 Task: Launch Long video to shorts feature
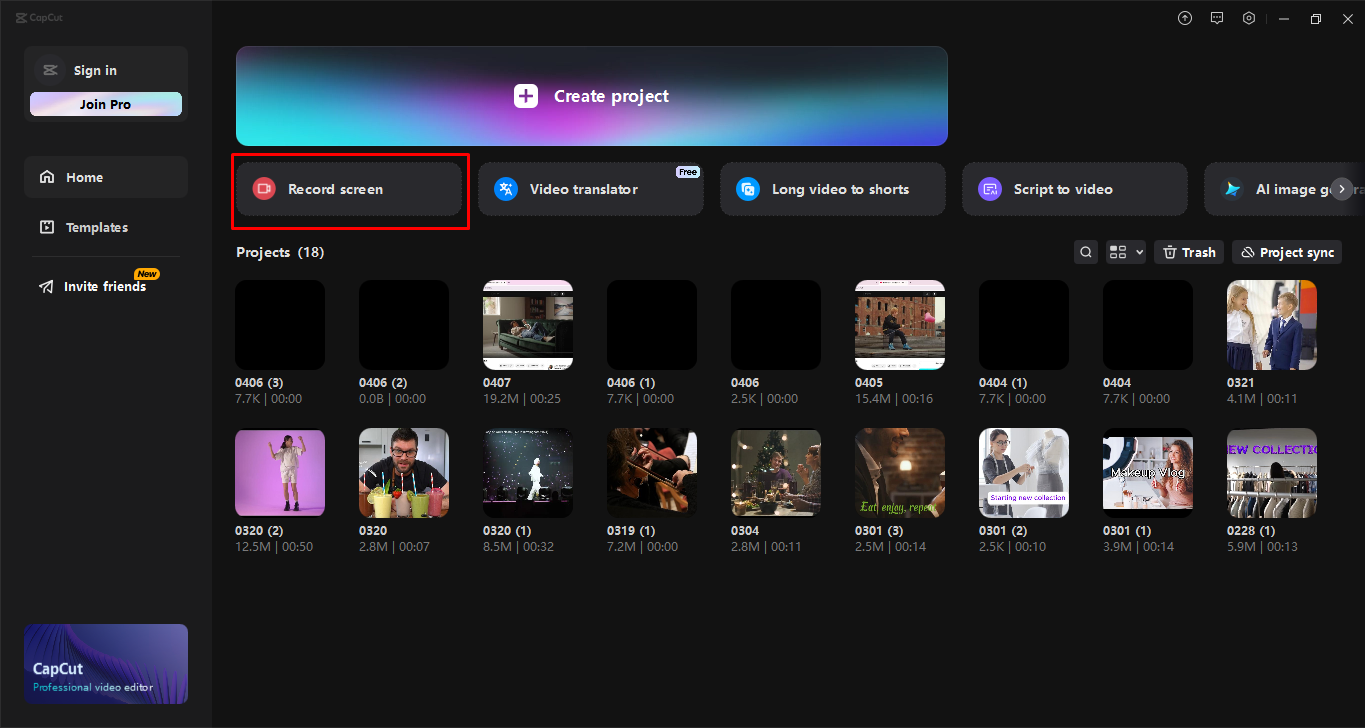pyautogui.click(x=832, y=188)
